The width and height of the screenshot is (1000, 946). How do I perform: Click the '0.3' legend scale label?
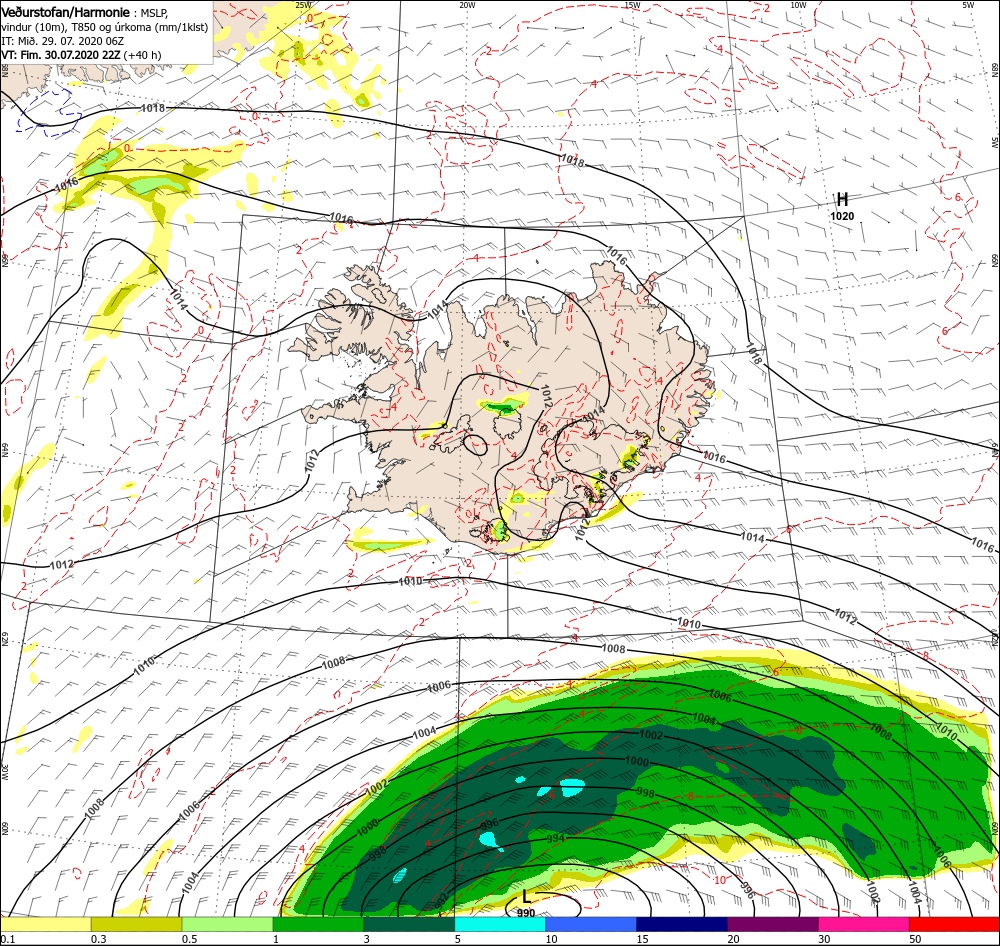pos(99,939)
